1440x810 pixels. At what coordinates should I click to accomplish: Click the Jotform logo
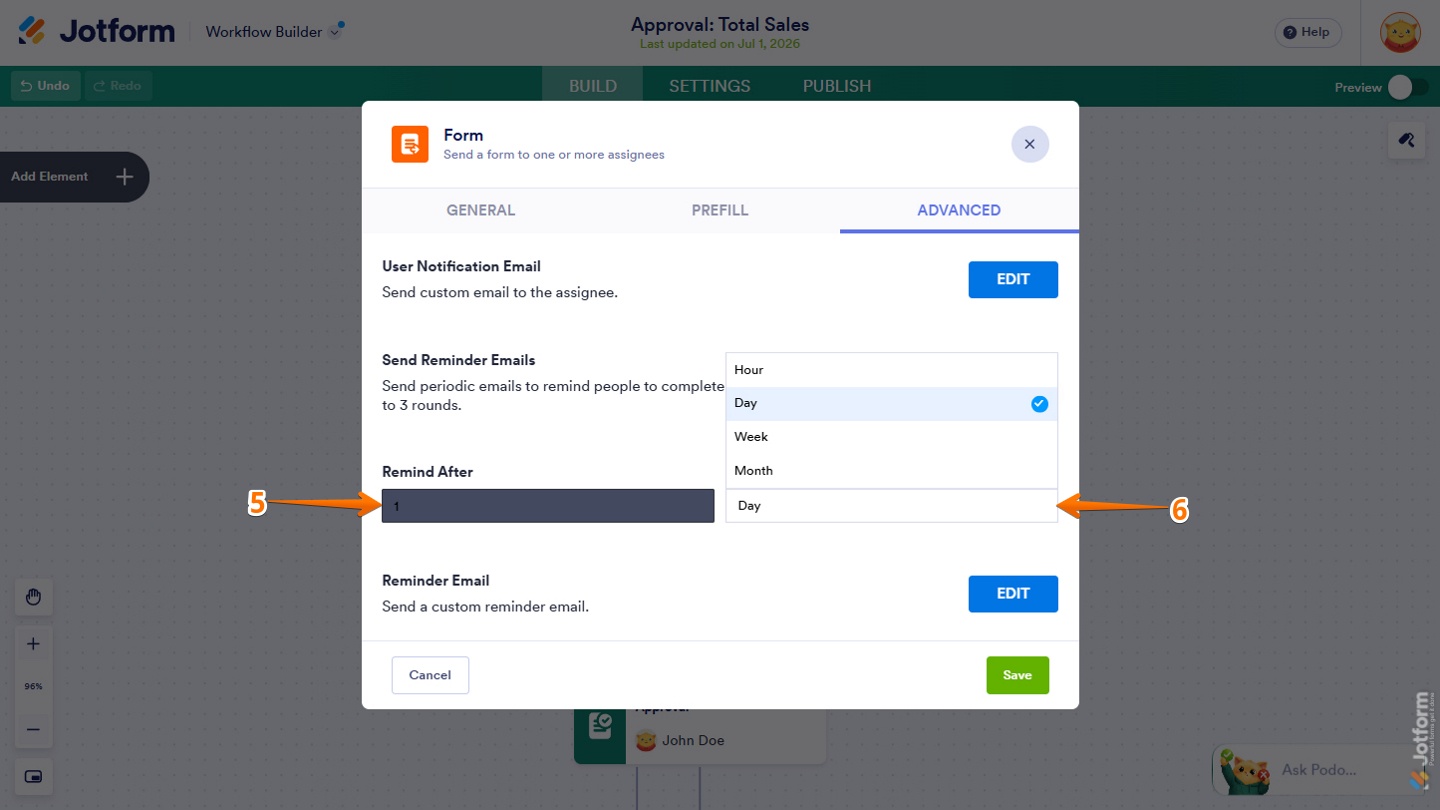coord(96,31)
